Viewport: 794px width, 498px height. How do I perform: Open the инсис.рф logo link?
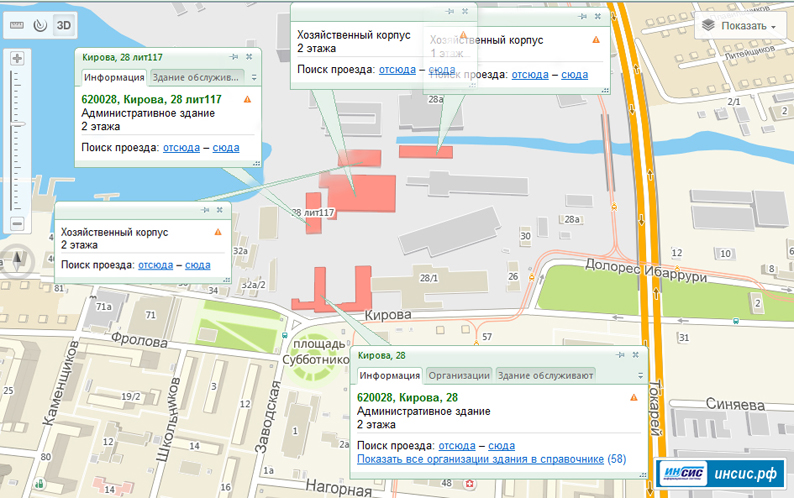point(720,473)
